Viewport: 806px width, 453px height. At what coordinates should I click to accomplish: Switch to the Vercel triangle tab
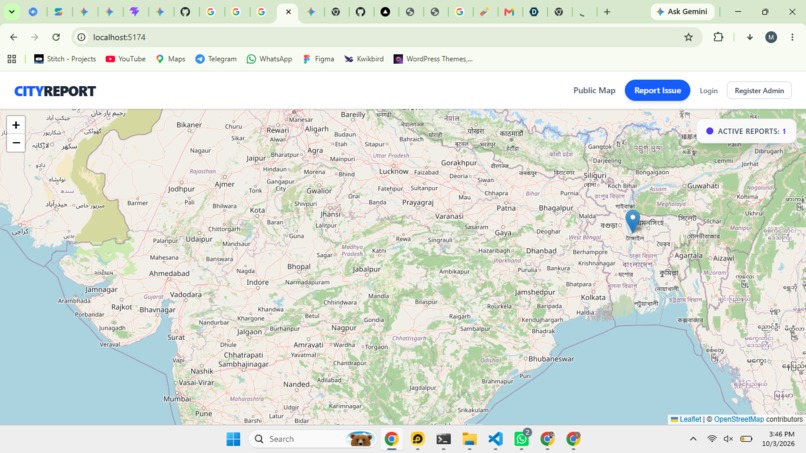385,11
